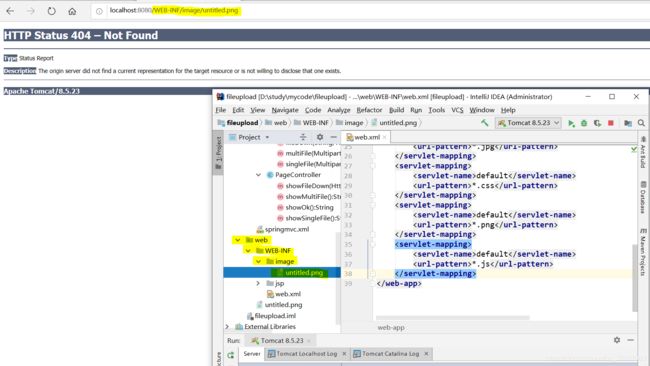
Task: Go to browser home page
Action: pos(72,11)
